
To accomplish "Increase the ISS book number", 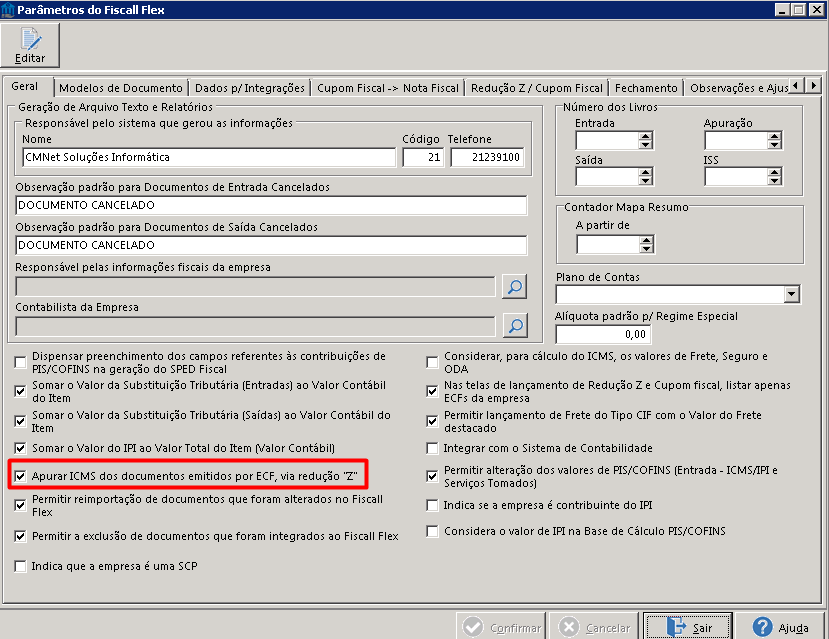I will click(775, 172).
